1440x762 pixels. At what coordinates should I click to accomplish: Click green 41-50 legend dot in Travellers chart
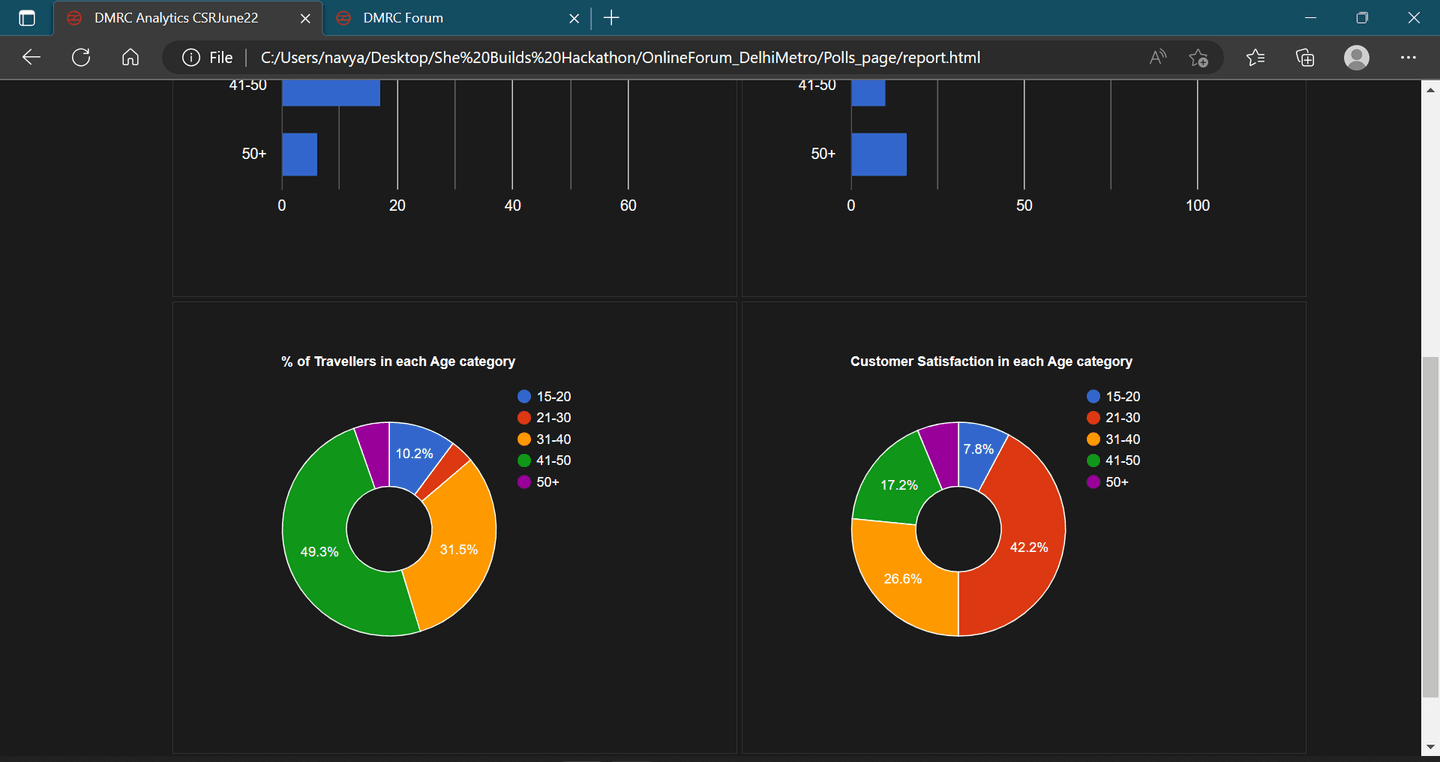click(524, 461)
